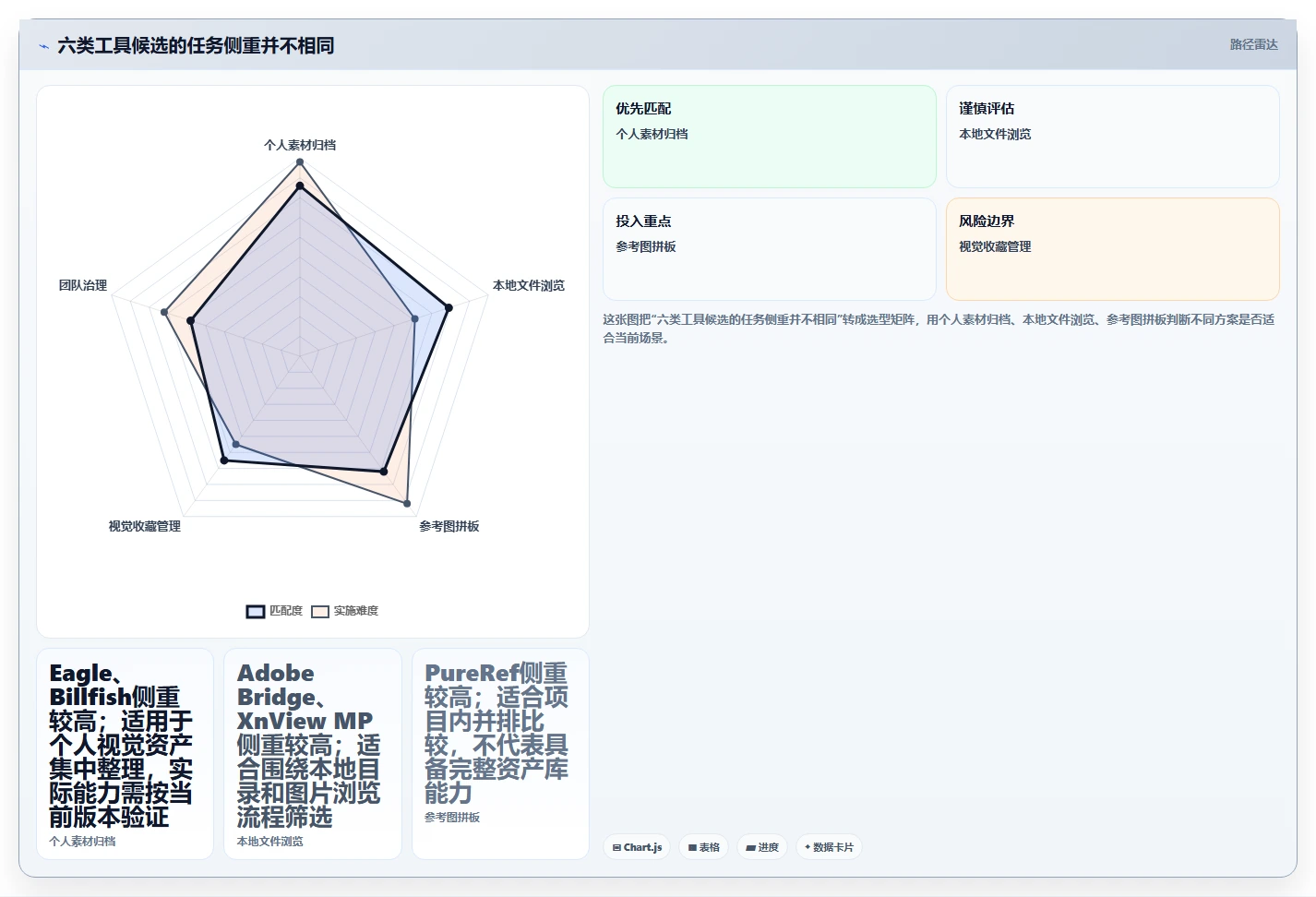The image size is (1316, 897).
Task: Click the 实施难度 point atop 个人素材归档 axis
Action: click(x=300, y=162)
